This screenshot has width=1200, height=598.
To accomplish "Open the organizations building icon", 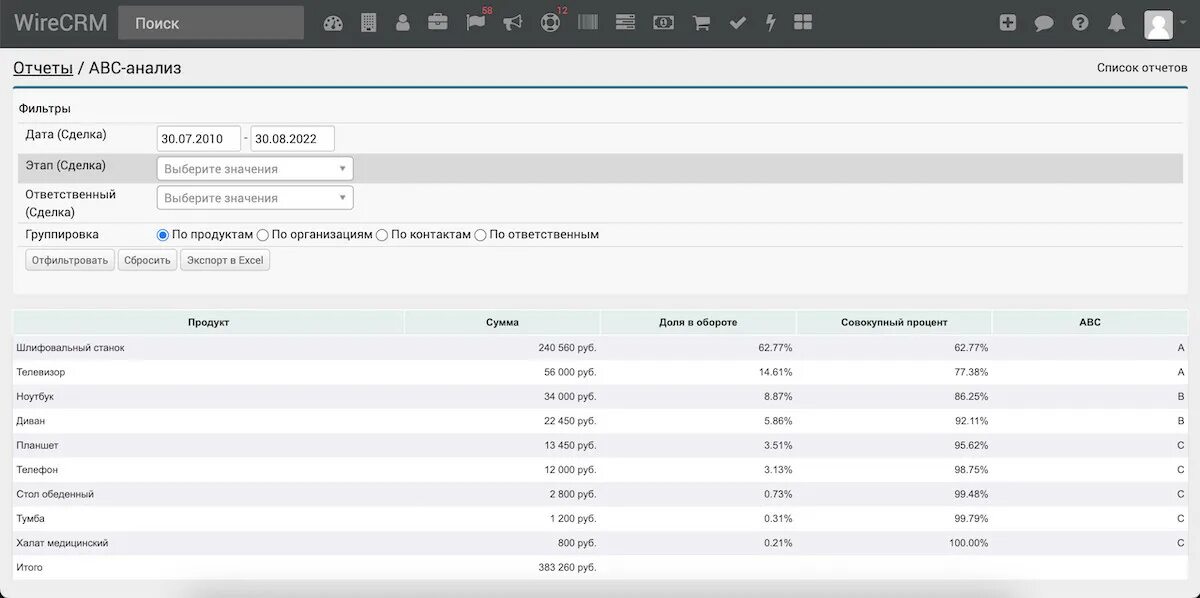I will [368, 23].
